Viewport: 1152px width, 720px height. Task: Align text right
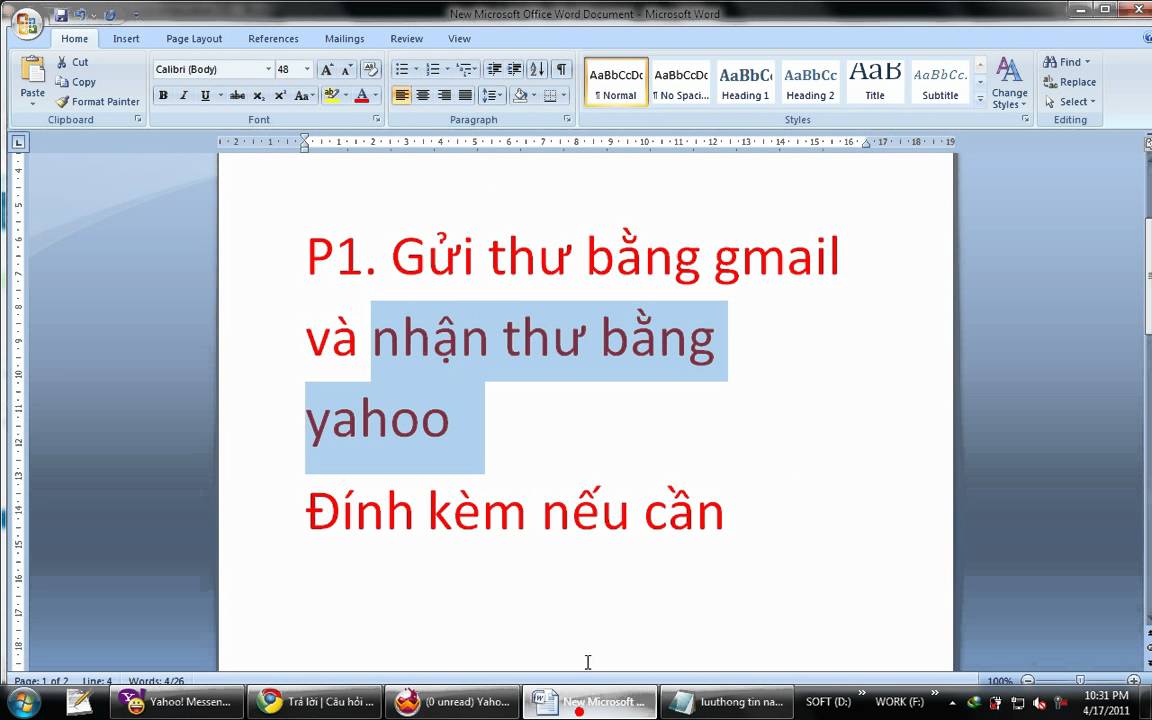[x=444, y=96]
